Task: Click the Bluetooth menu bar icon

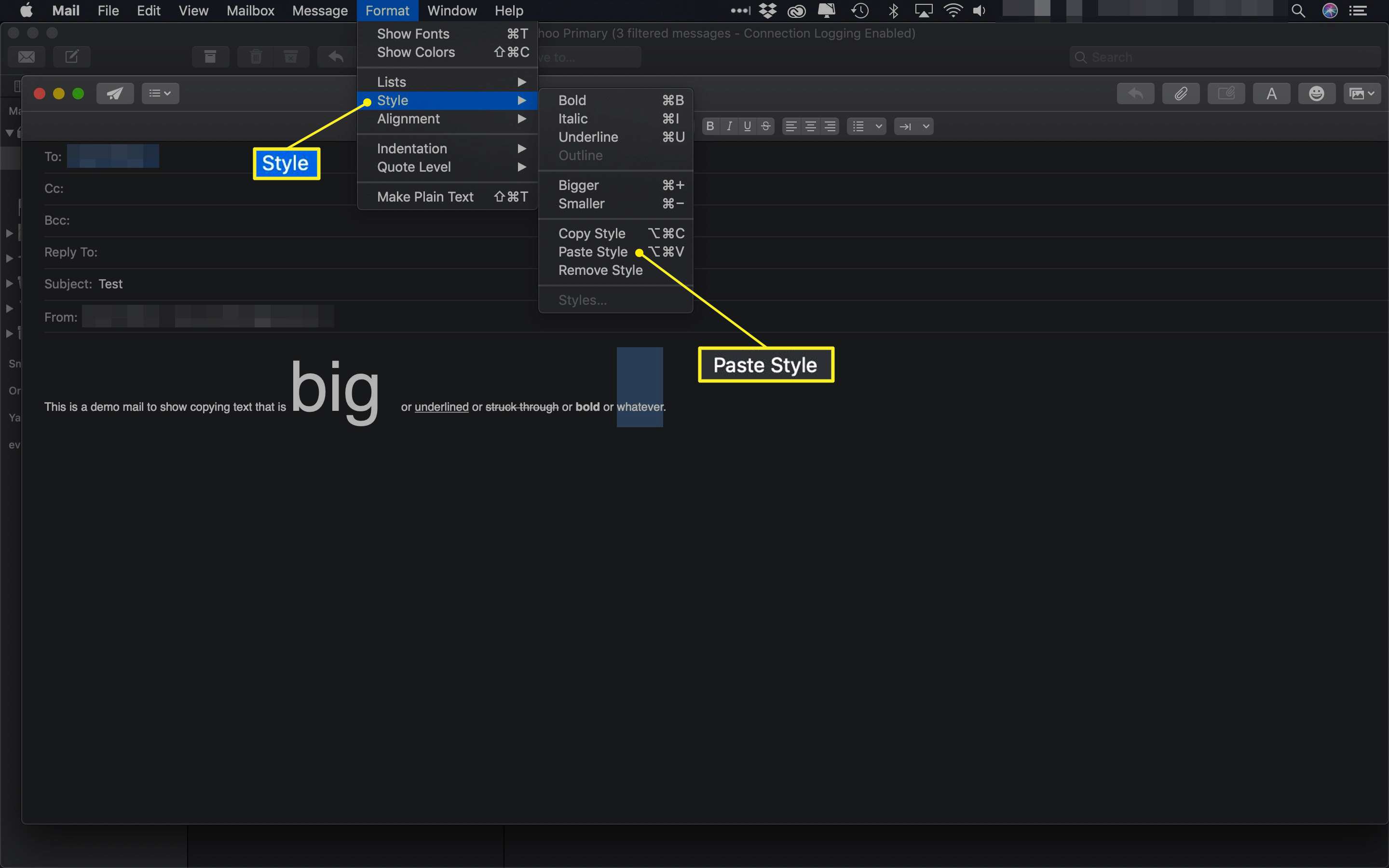Action: pos(893,10)
